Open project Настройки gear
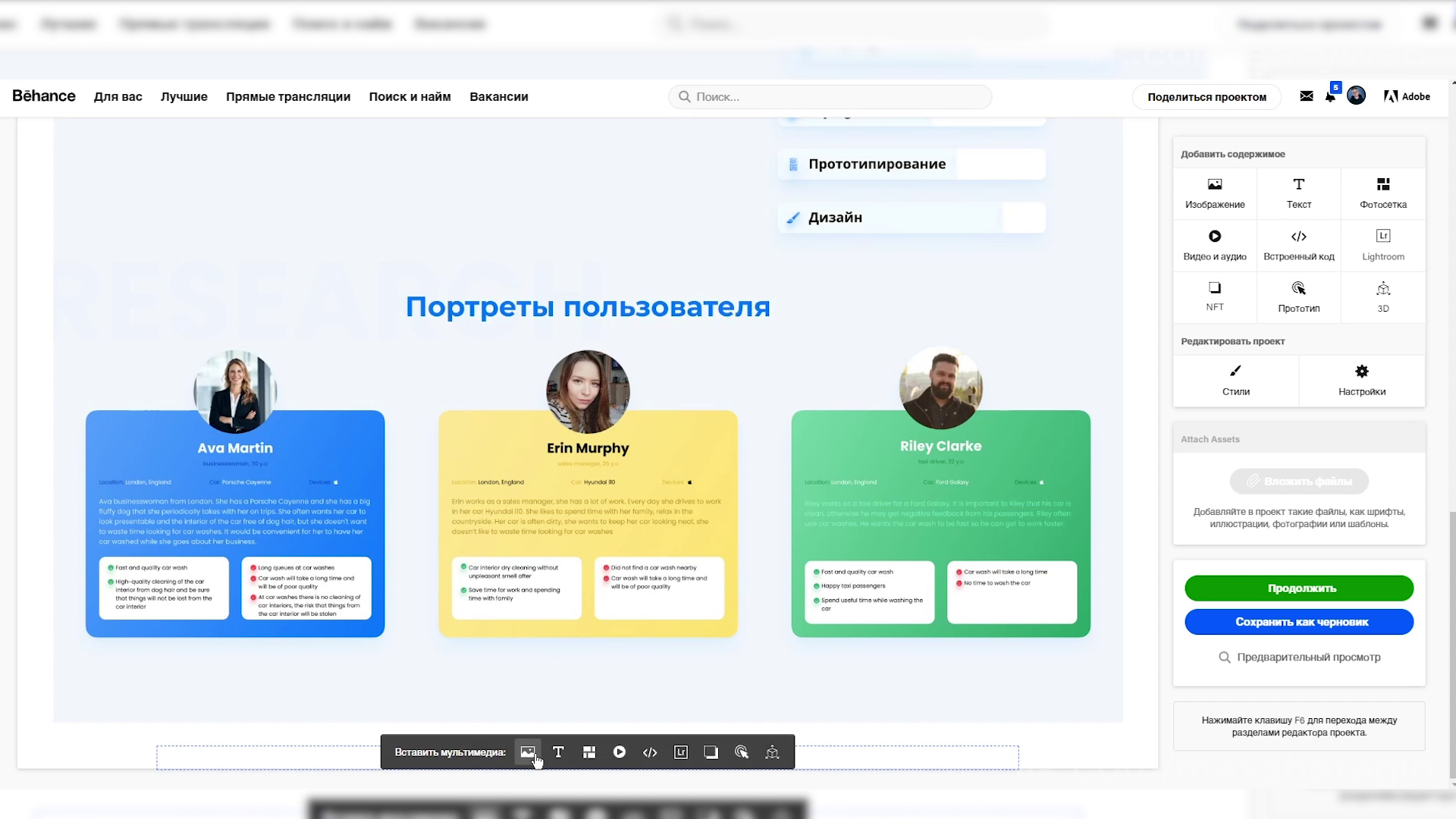Viewport: 1456px width, 819px height. (1361, 380)
